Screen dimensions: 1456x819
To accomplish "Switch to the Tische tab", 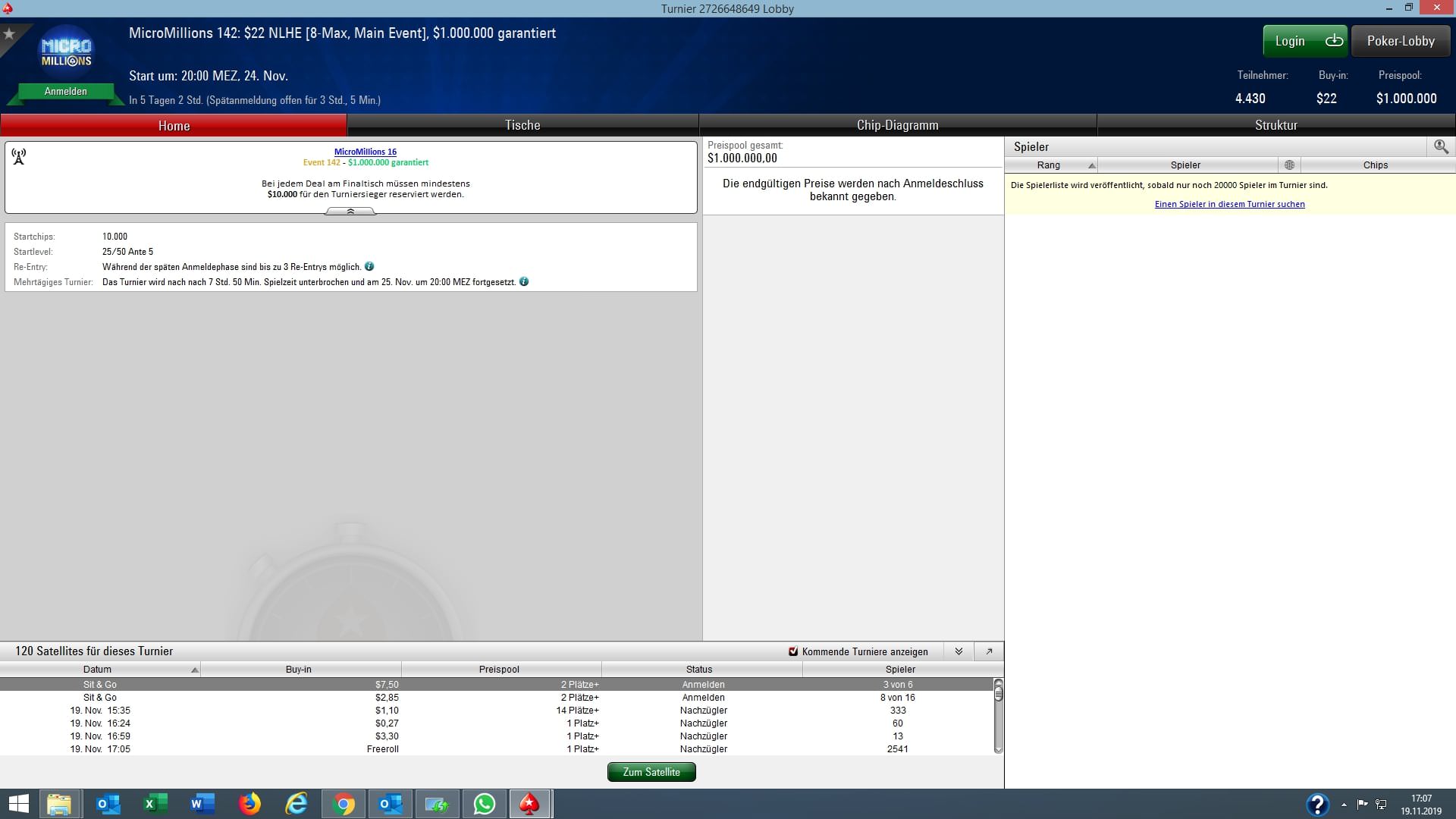I will click(x=522, y=125).
